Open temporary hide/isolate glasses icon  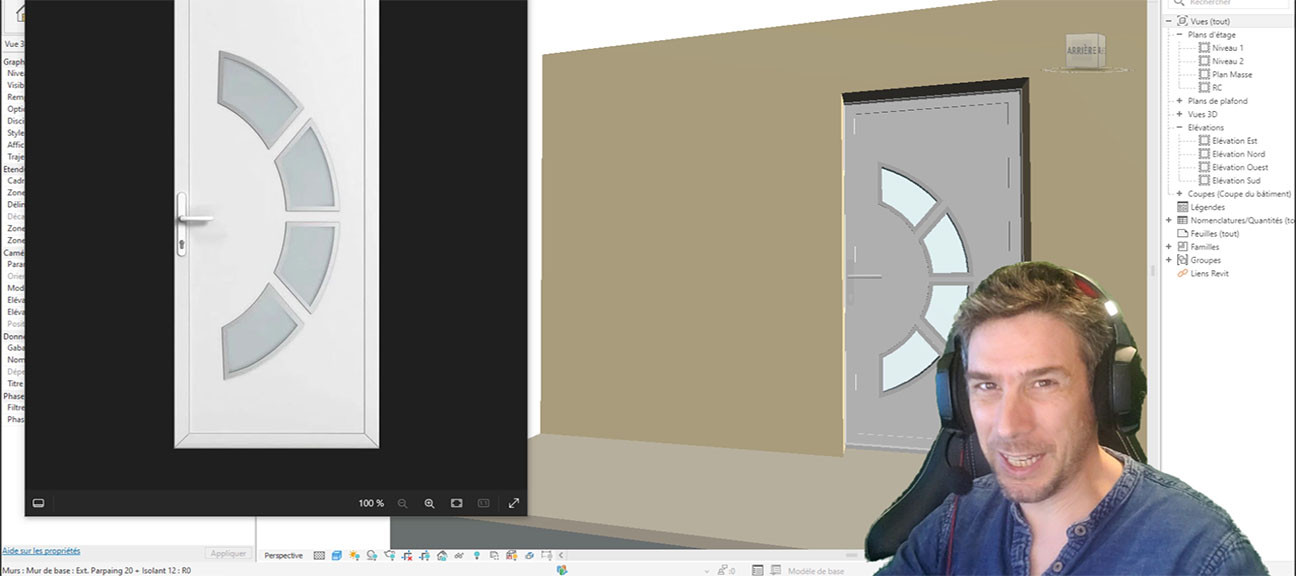(459, 555)
